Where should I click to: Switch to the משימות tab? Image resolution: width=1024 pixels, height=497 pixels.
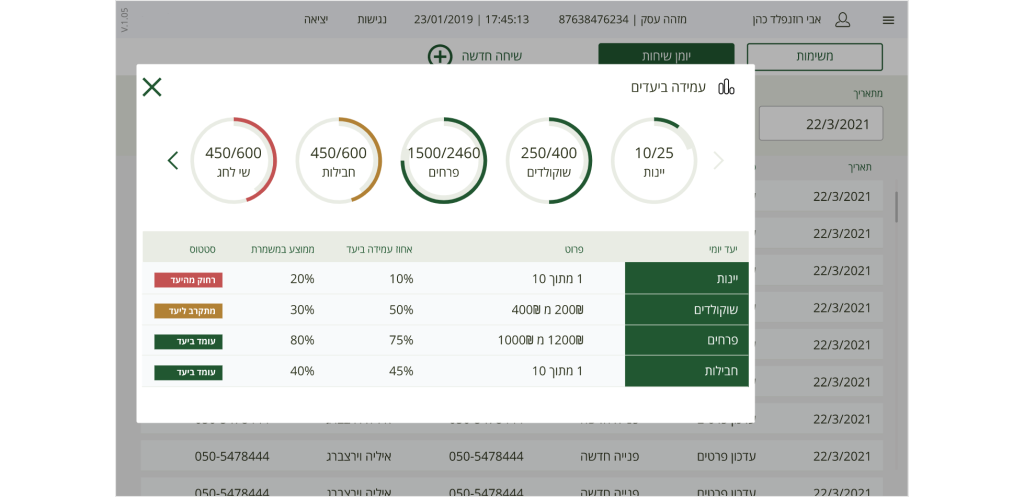coord(815,56)
